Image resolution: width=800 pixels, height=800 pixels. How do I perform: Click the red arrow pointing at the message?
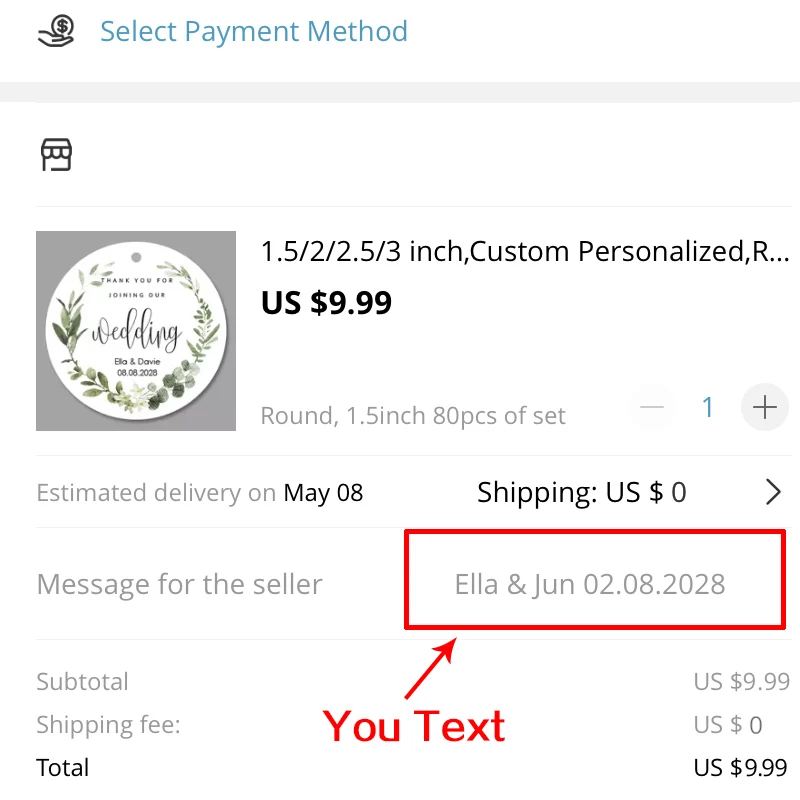[x=432, y=668]
